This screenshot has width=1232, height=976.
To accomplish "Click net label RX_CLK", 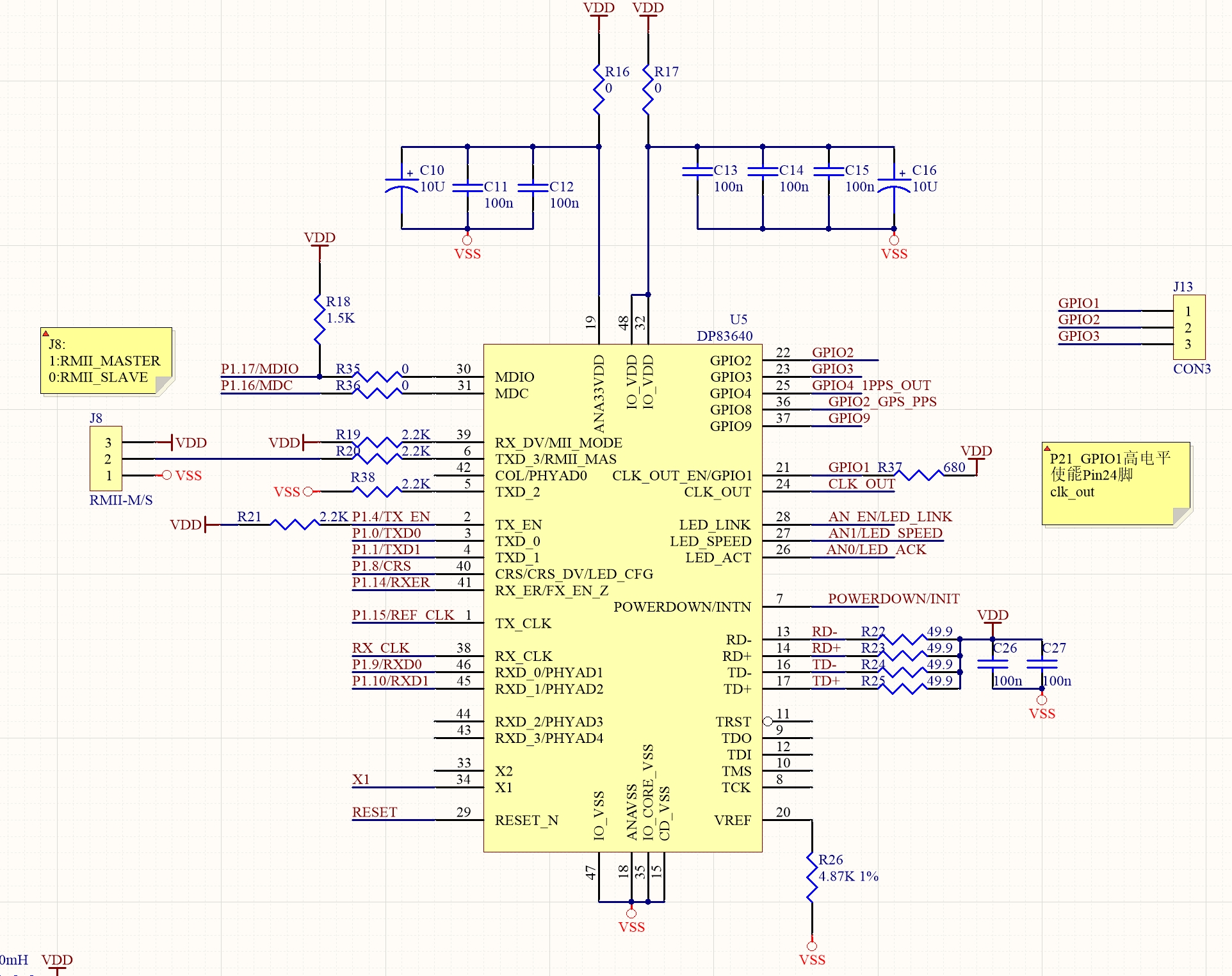I will click(380, 648).
